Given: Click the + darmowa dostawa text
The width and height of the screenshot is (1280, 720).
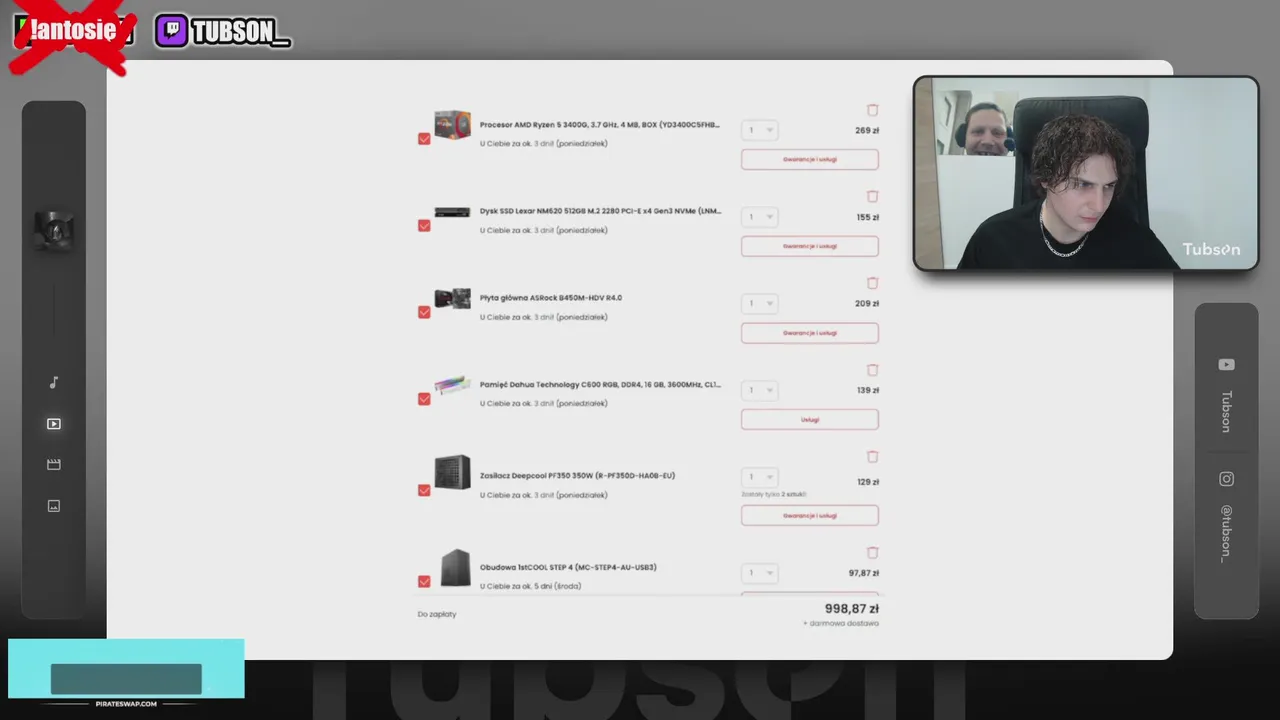Looking at the screenshot, I should pos(841,624).
